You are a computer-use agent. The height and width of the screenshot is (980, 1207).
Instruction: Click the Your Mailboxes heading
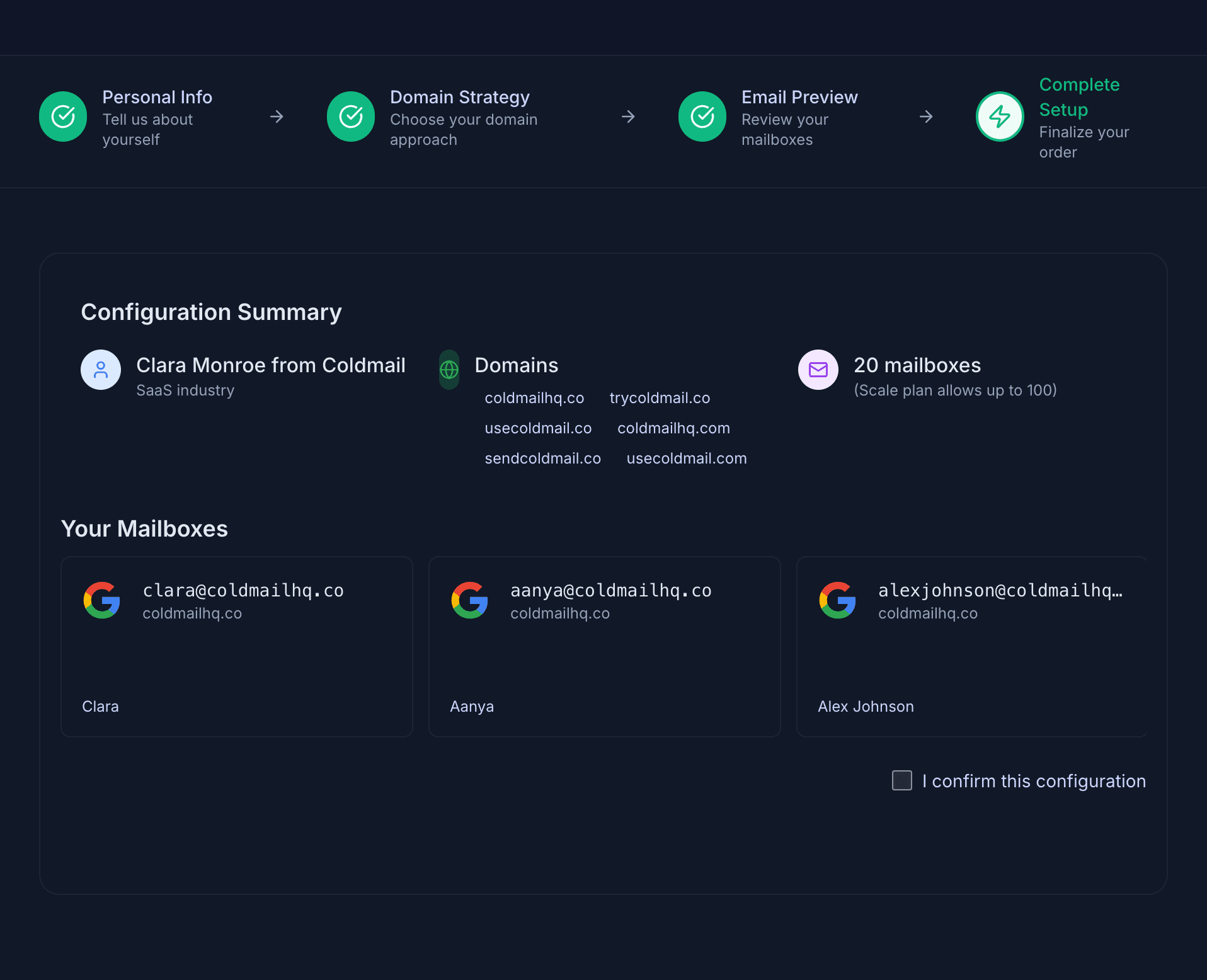click(x=144, y=529)
